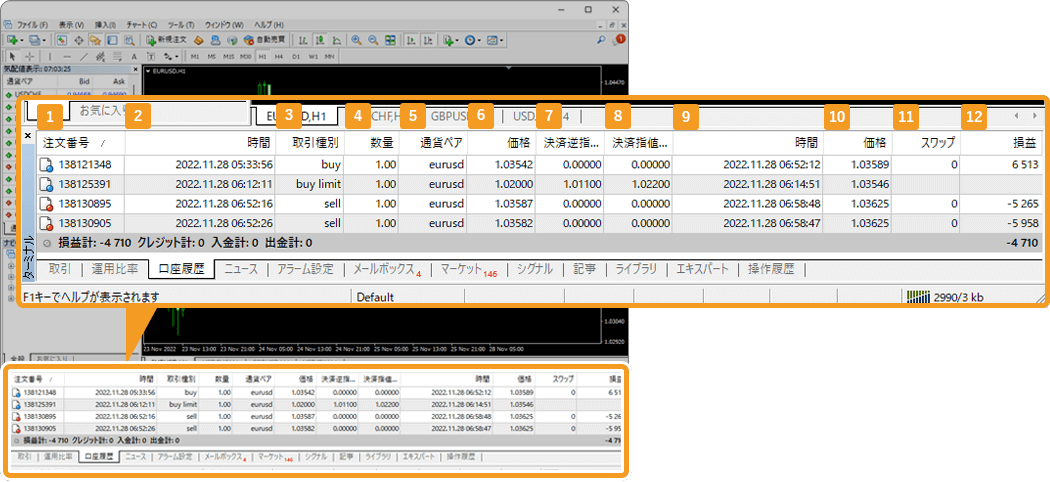Image resolution: width=1050 pixels, height=482 pixels.
Task: Select order 138125391 in enlarged panel
Action: pyautogui.click(x=539, y=184)
